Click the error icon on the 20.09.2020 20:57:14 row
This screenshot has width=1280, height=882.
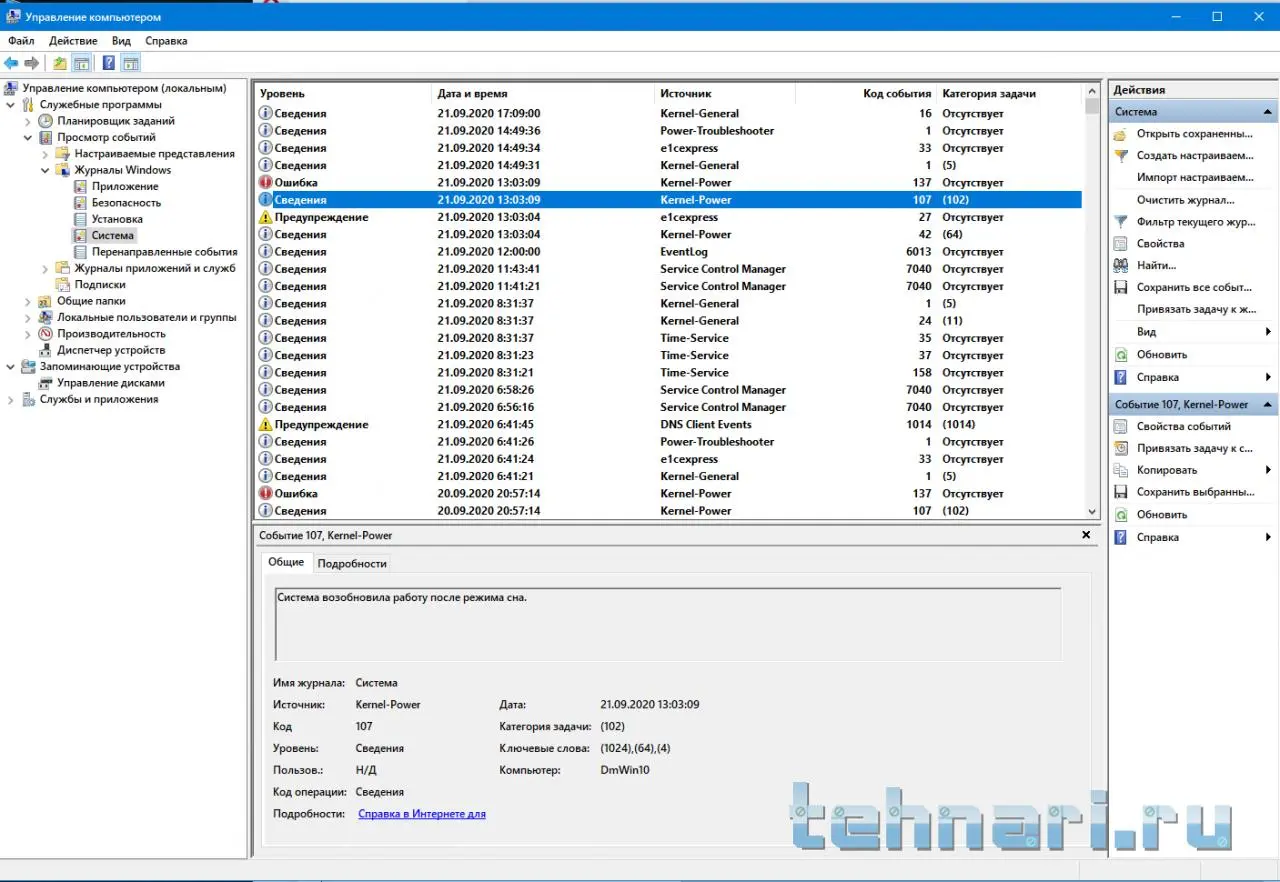(x=265, y=494)
